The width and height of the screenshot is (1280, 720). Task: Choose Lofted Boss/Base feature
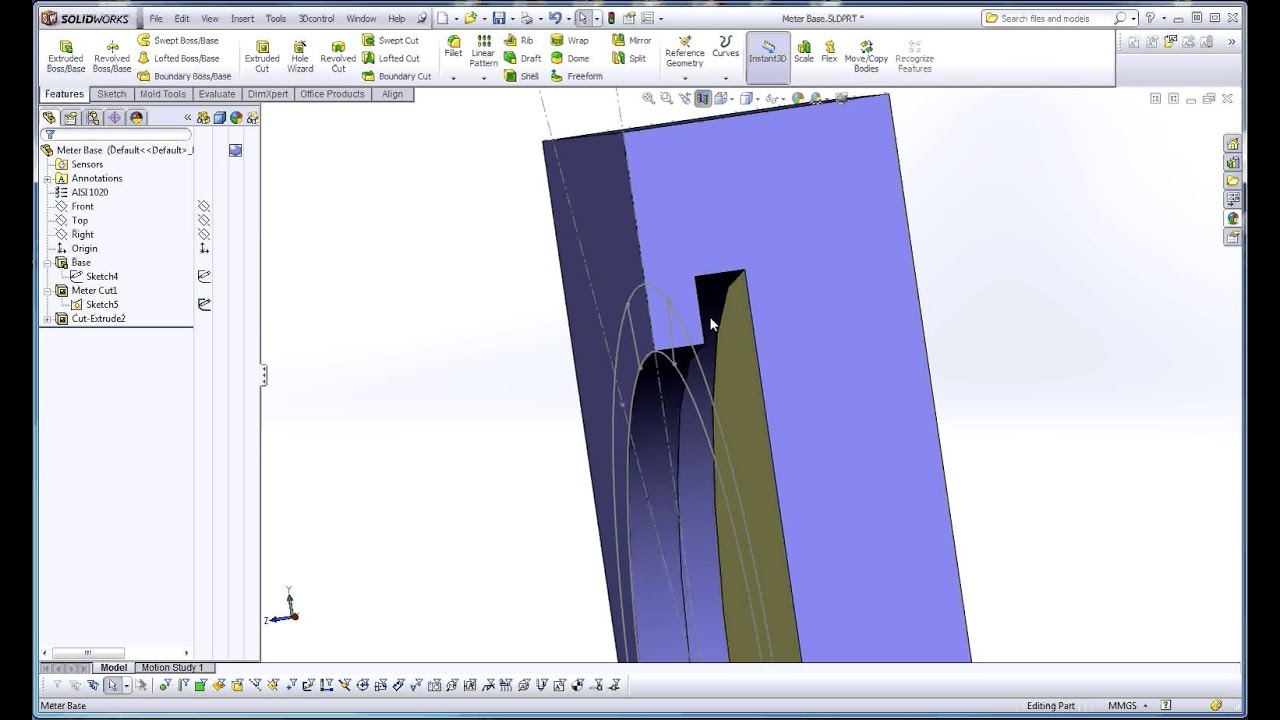click(178, 58)
